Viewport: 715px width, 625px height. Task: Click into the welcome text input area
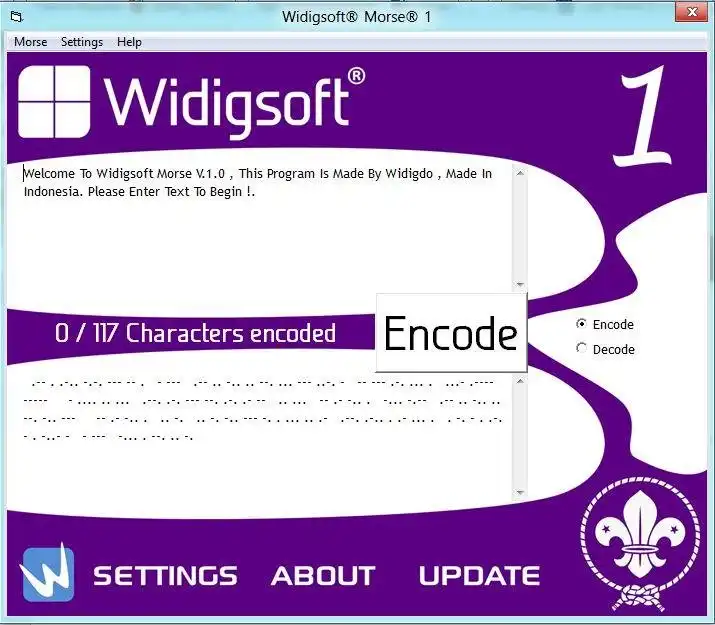pos(267,228)
